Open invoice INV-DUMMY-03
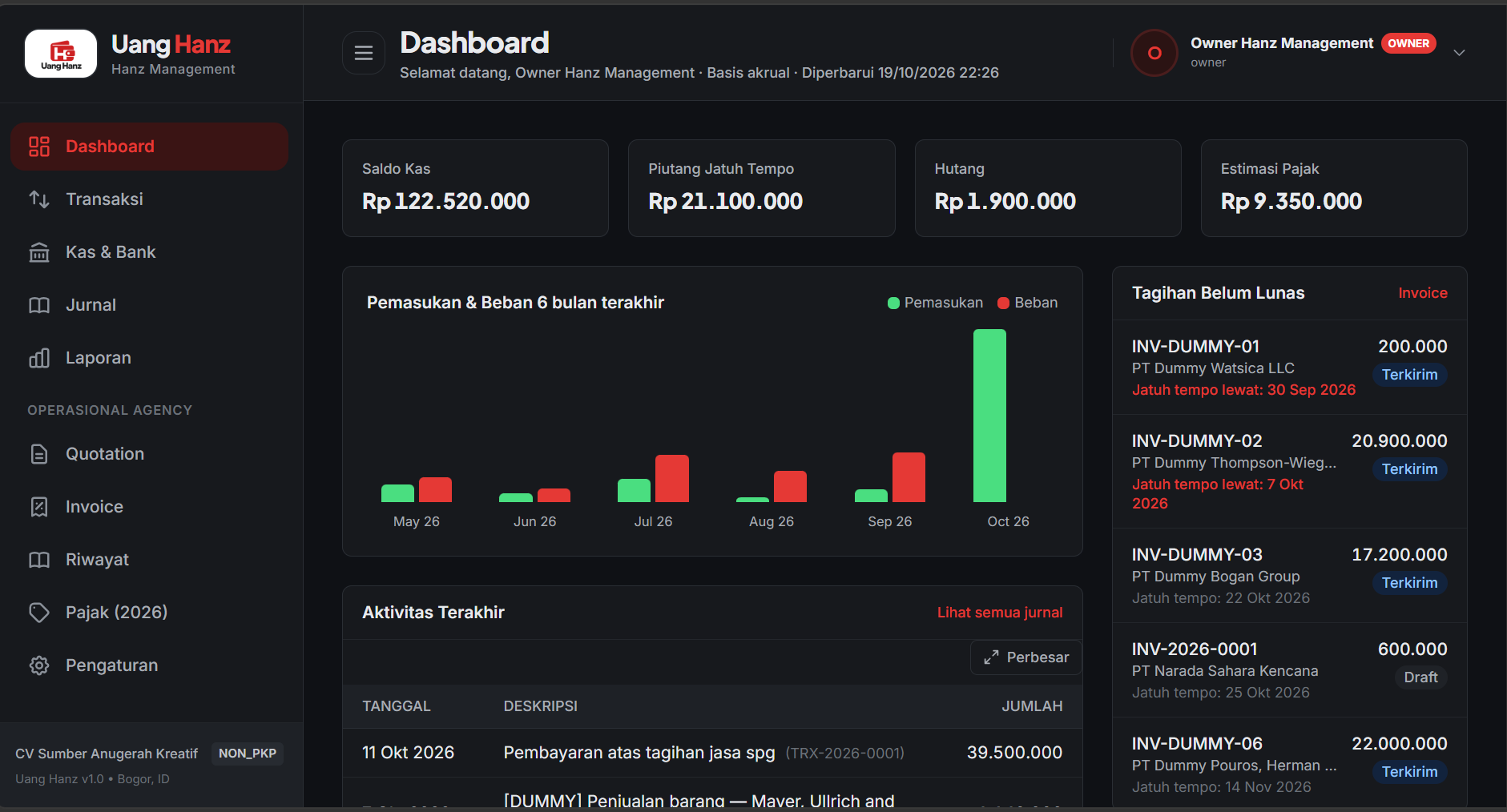 [1290, 576]
